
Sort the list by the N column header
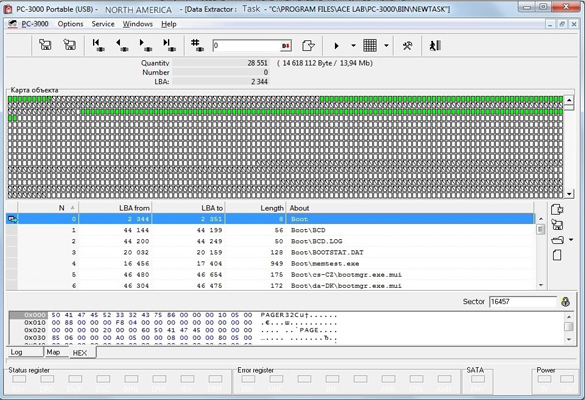point(48,208)
